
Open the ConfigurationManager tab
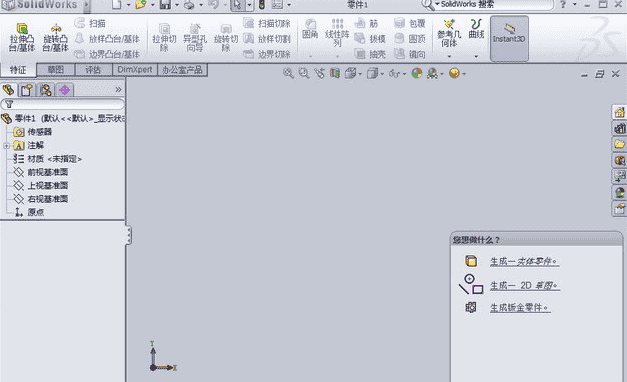coord(46,90)
